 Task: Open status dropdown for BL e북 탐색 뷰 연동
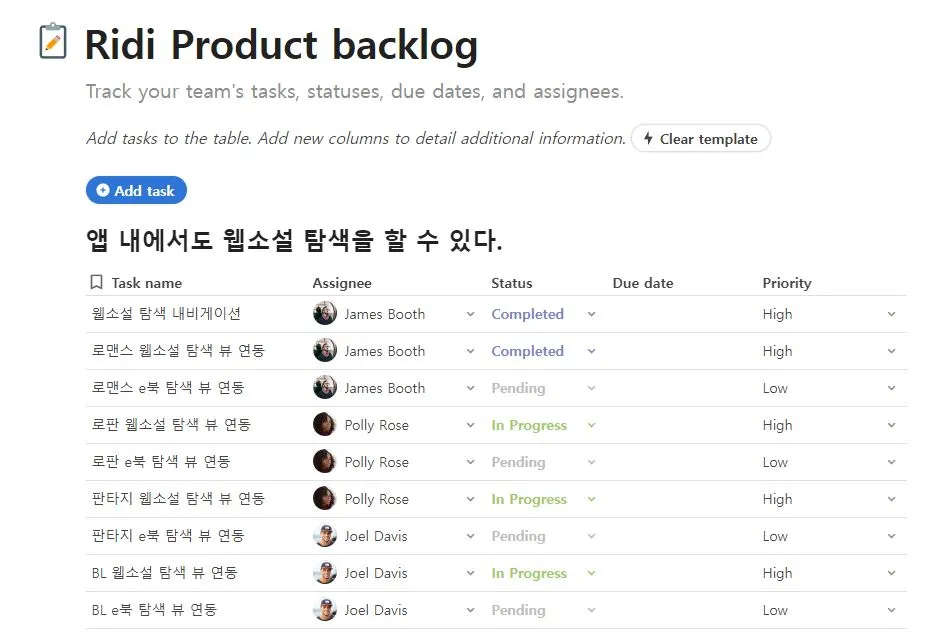coord(592,610)
